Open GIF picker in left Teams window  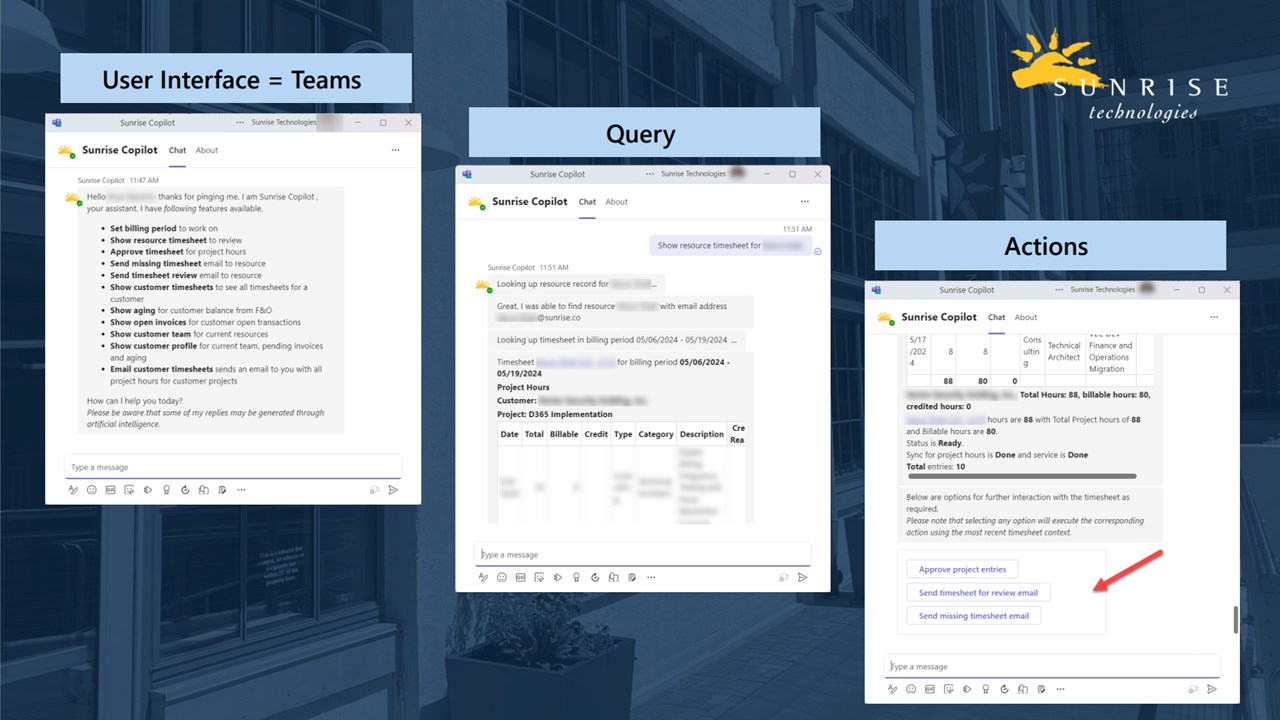pyautogui.click(x=110, y=490)
